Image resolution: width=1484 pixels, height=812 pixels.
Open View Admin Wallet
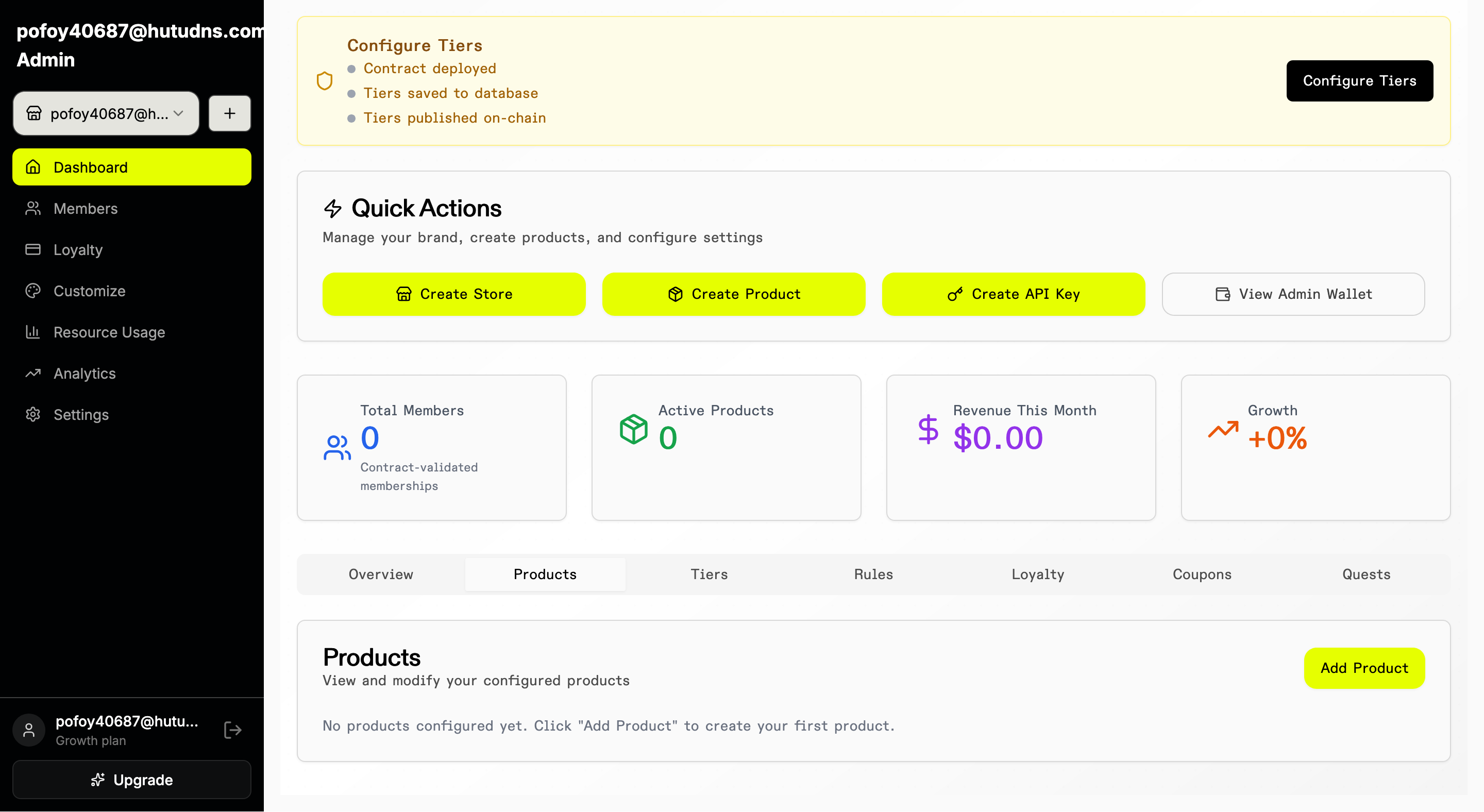point(1293,294)
